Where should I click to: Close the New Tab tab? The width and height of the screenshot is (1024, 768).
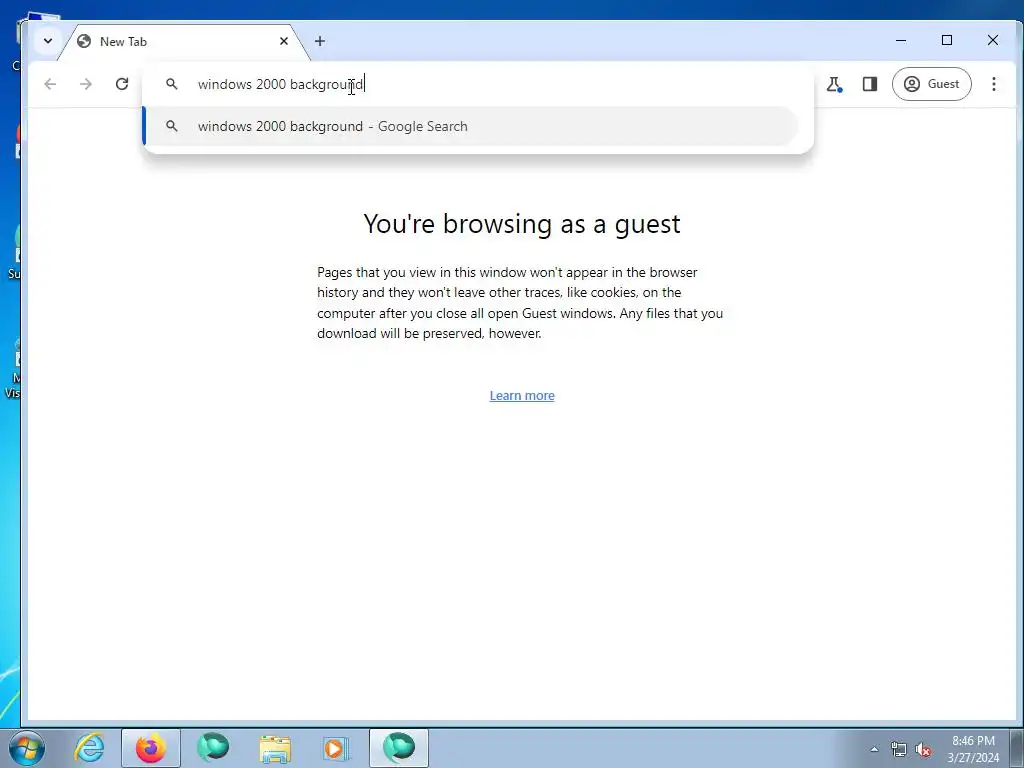click(x=284, y=41)
